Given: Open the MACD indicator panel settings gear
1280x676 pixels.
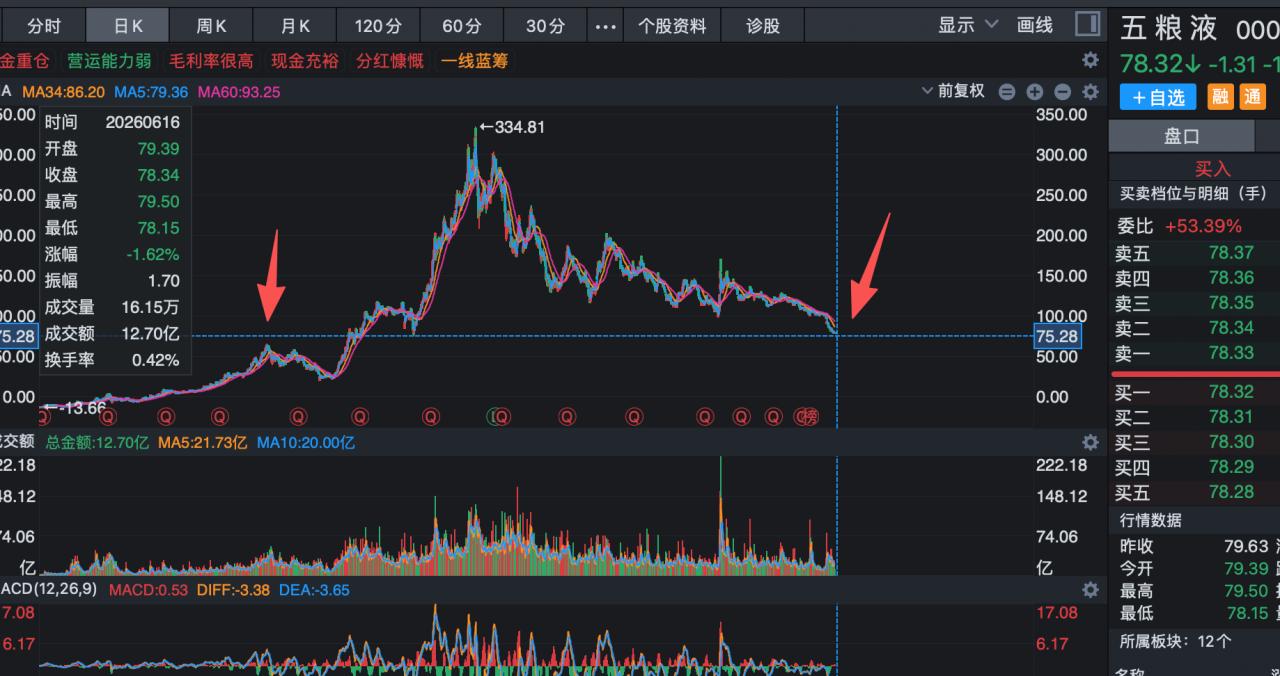Looking at the screenshot, I should click(1090, 590).
